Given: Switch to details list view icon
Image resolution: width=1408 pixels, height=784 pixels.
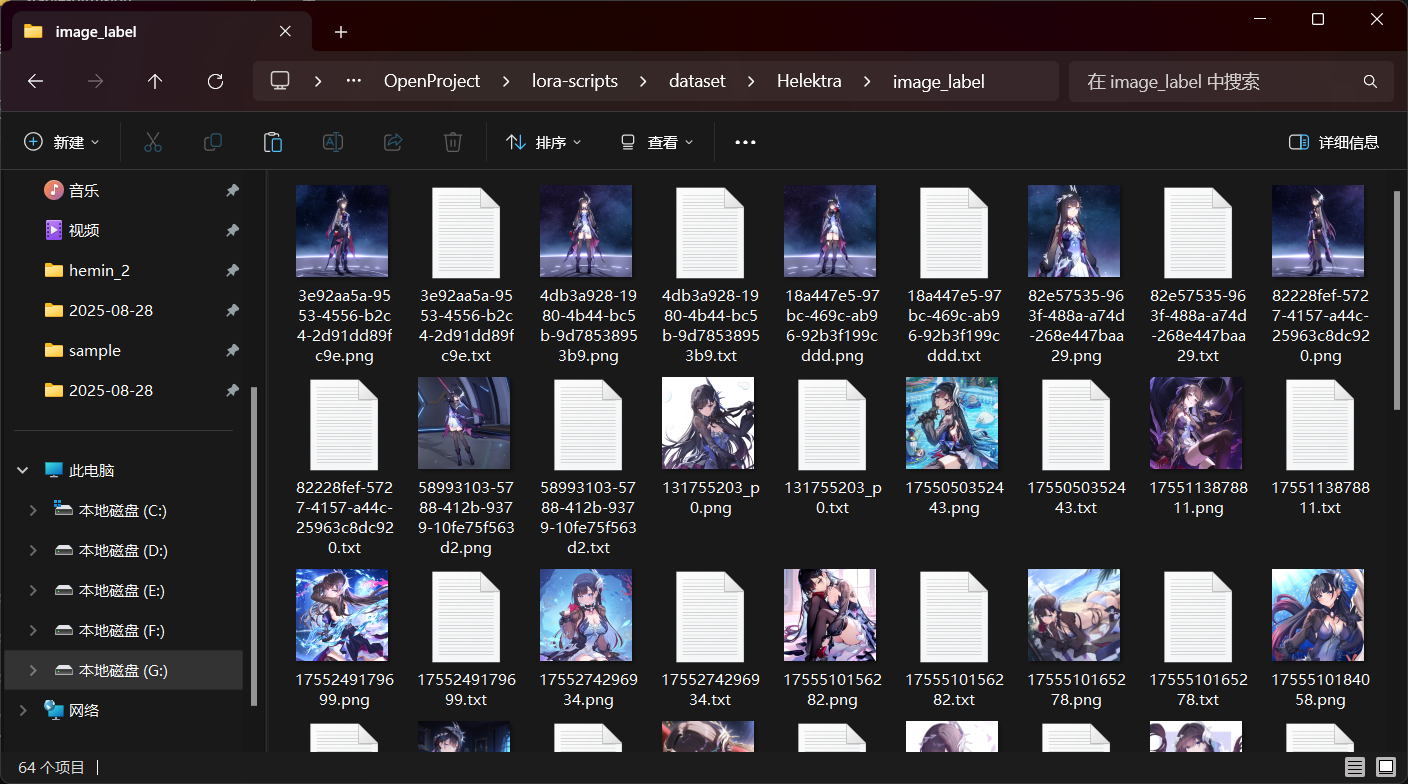Looking at the screenshot, I should tap(1354, 767).
